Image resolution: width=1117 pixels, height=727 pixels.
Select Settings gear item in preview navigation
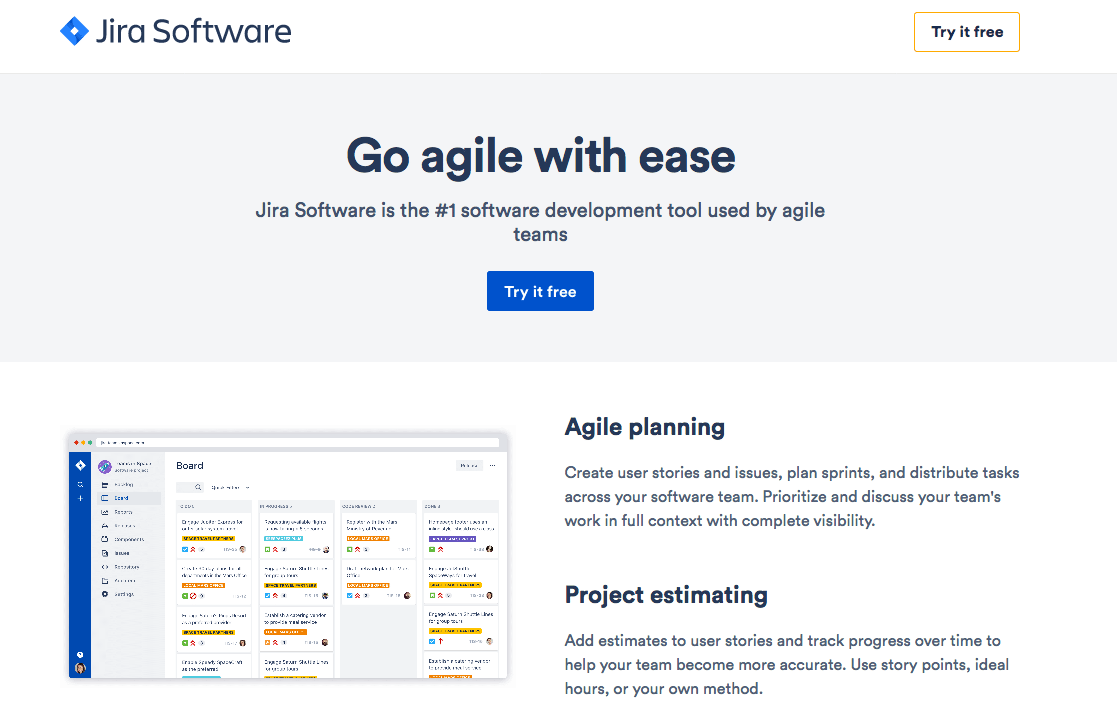coord(118,594)
